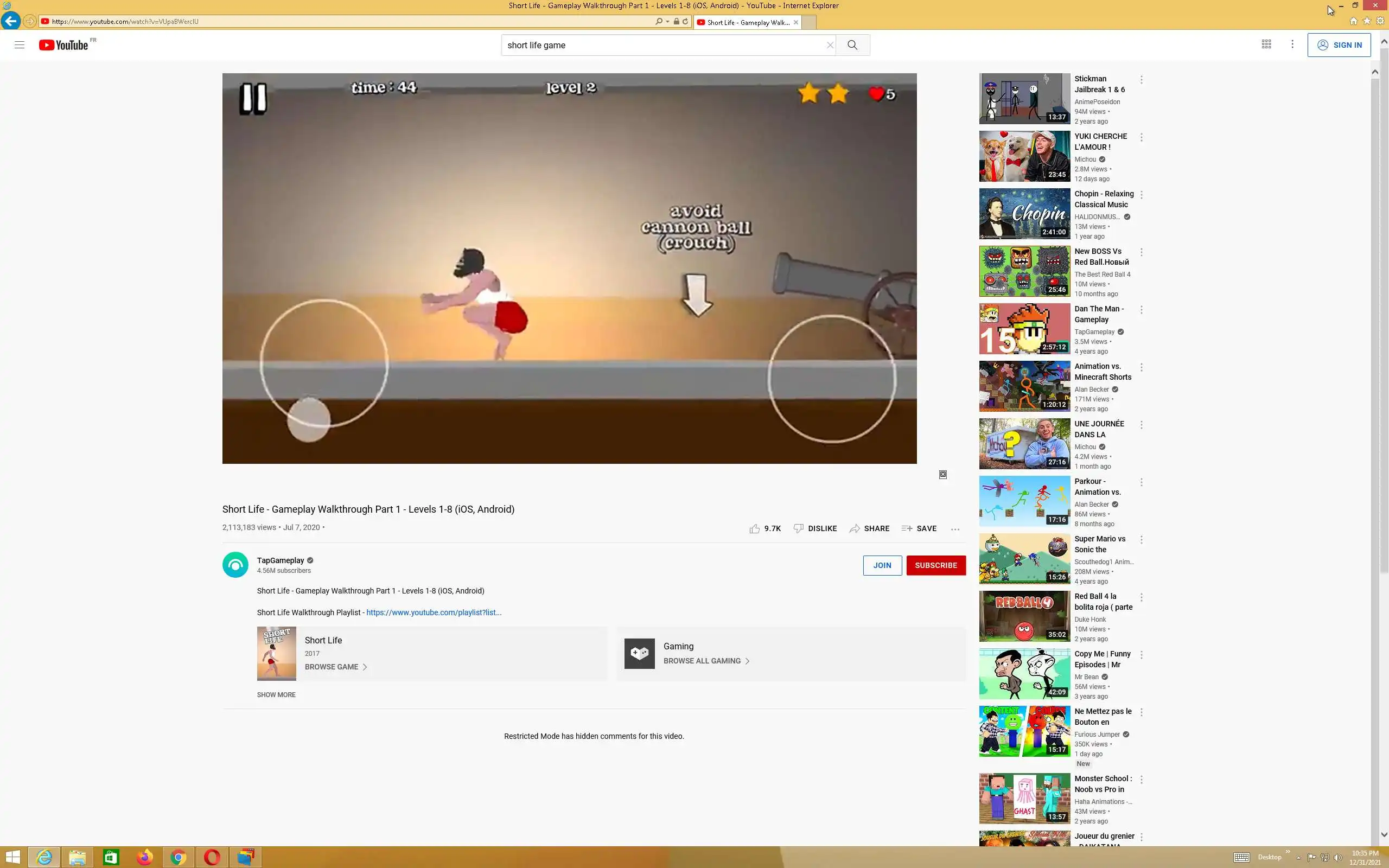Click the search magnifier button

tap(852, 45)
